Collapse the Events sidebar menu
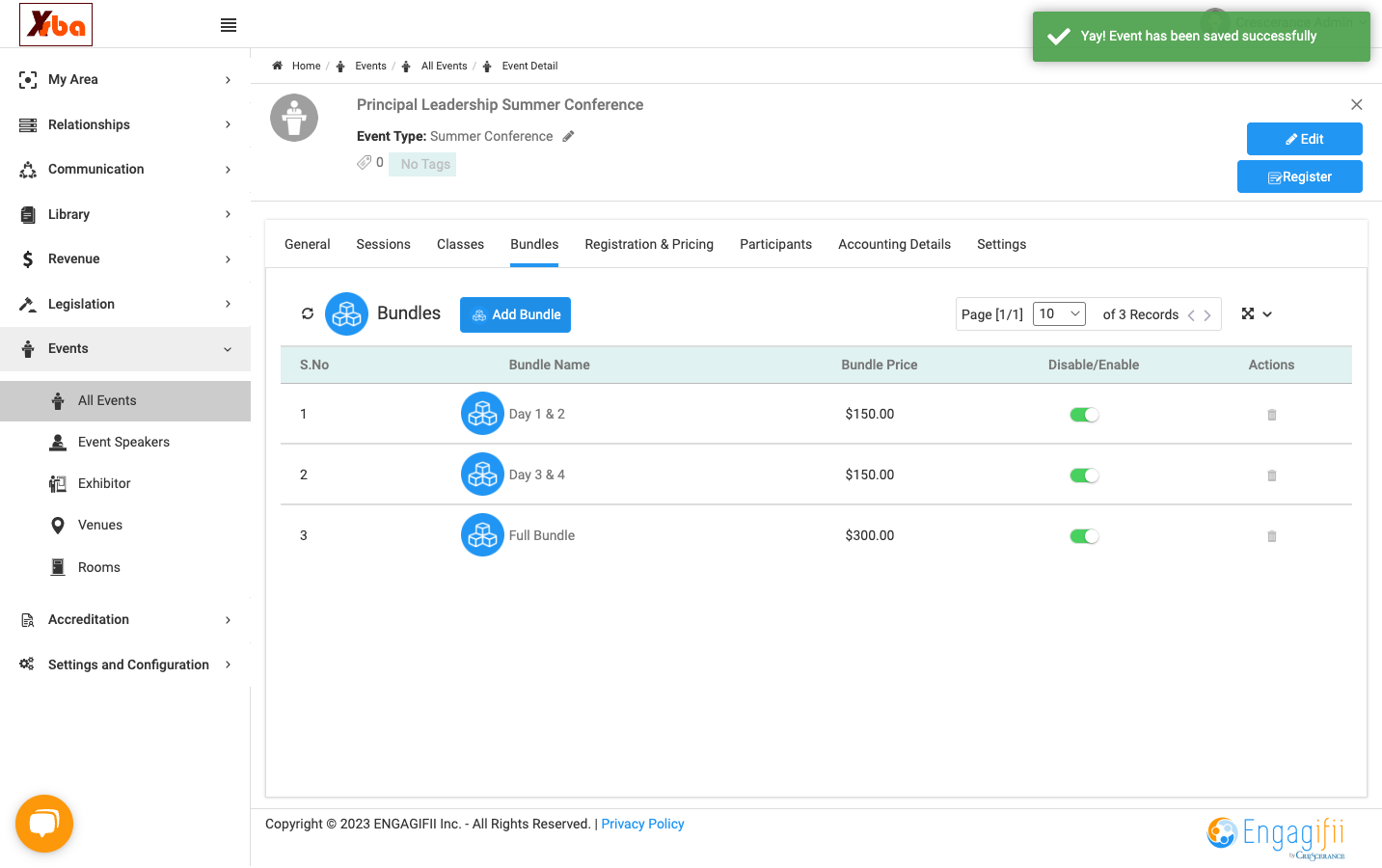1382x868 pixels. [125, 348]
